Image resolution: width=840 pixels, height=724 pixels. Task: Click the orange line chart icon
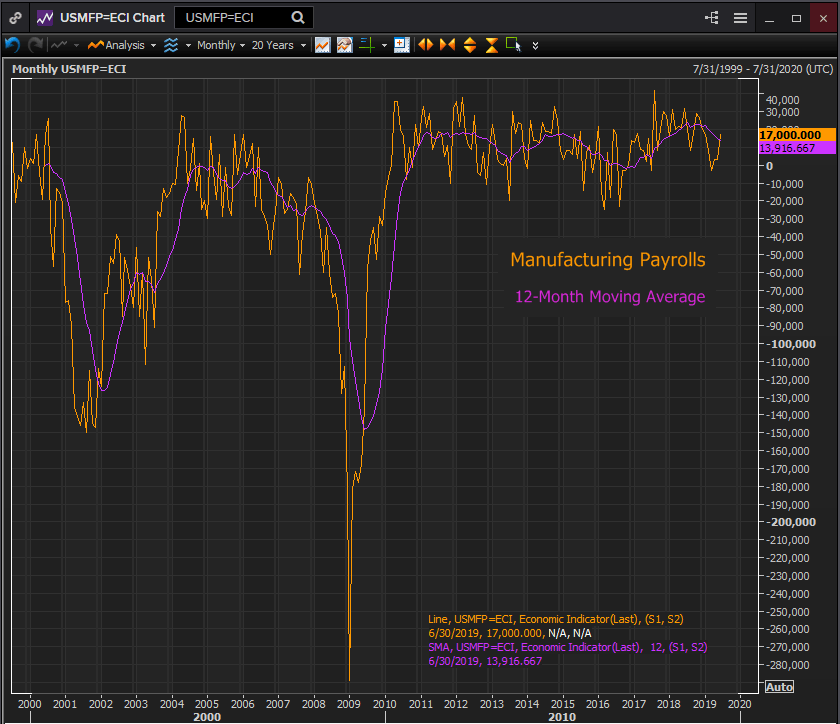point(322,45)
